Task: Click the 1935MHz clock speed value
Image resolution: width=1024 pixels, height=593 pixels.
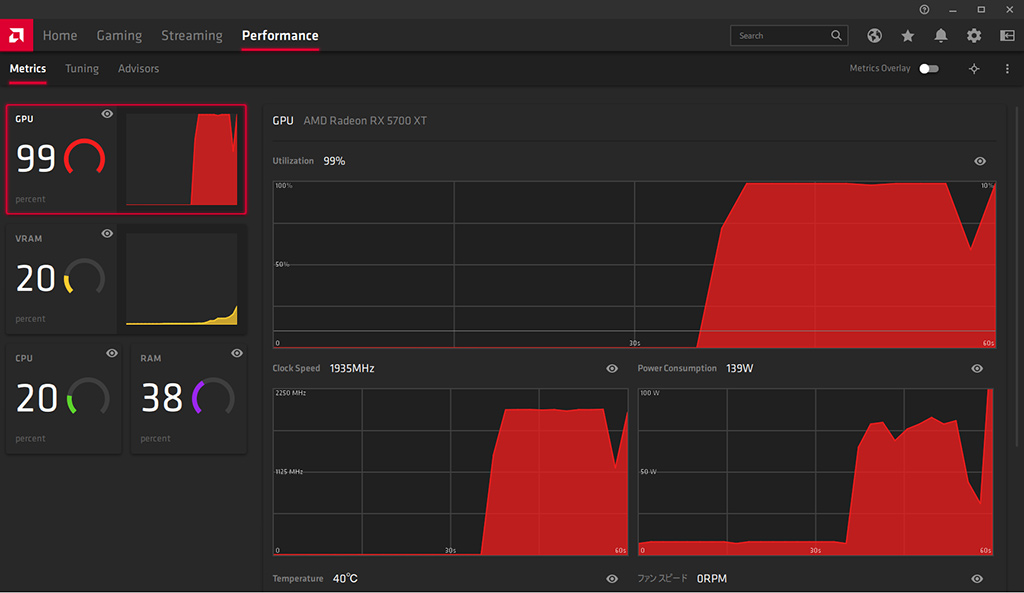Action: [x=352, y=368]
